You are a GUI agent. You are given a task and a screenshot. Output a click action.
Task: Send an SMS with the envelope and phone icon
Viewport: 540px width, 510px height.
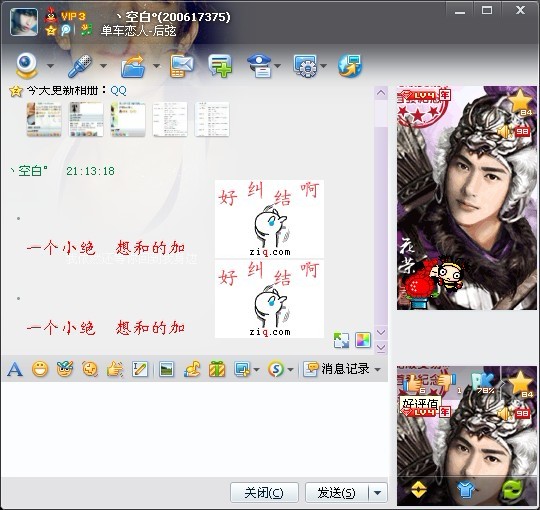tap(181, 66)
